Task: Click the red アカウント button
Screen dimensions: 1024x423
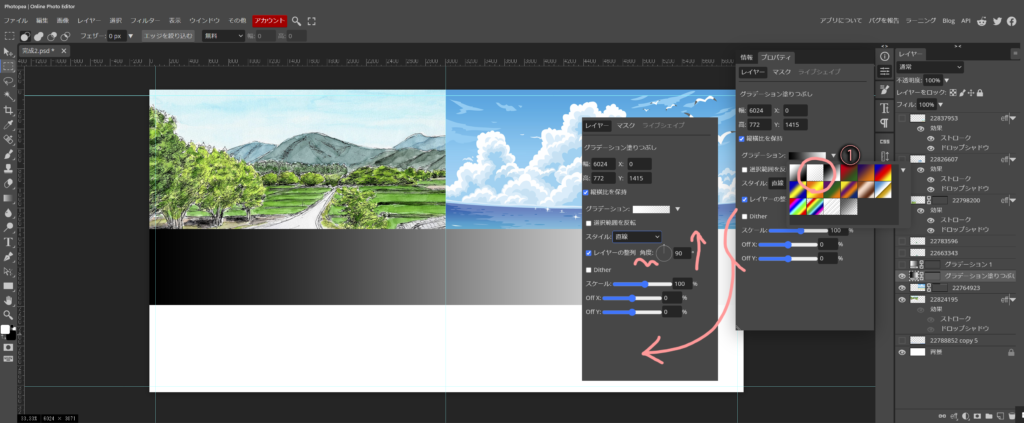Action: 268,20
